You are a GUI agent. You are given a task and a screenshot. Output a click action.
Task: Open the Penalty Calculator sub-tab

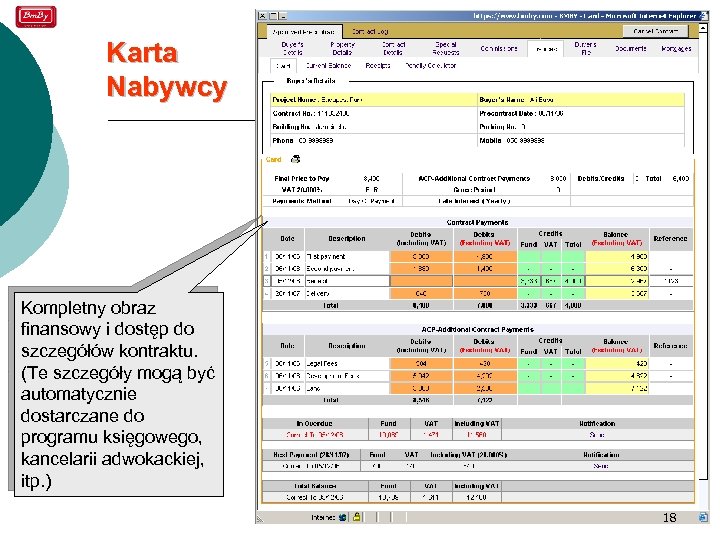430,66
